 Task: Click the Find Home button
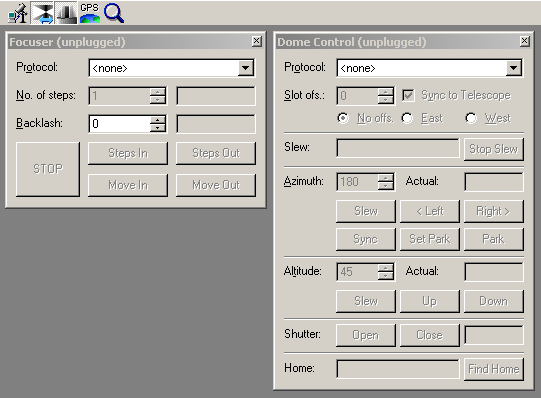coord(494,369)
